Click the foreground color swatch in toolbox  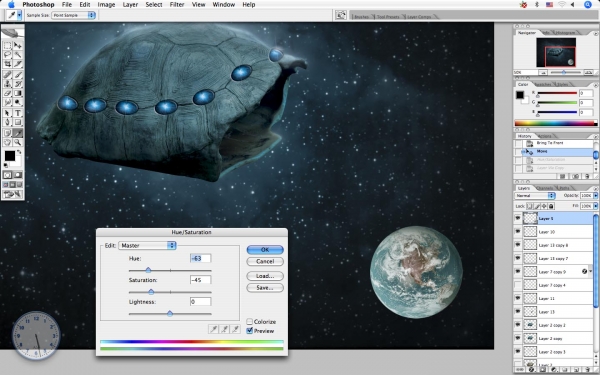point(10,156)
